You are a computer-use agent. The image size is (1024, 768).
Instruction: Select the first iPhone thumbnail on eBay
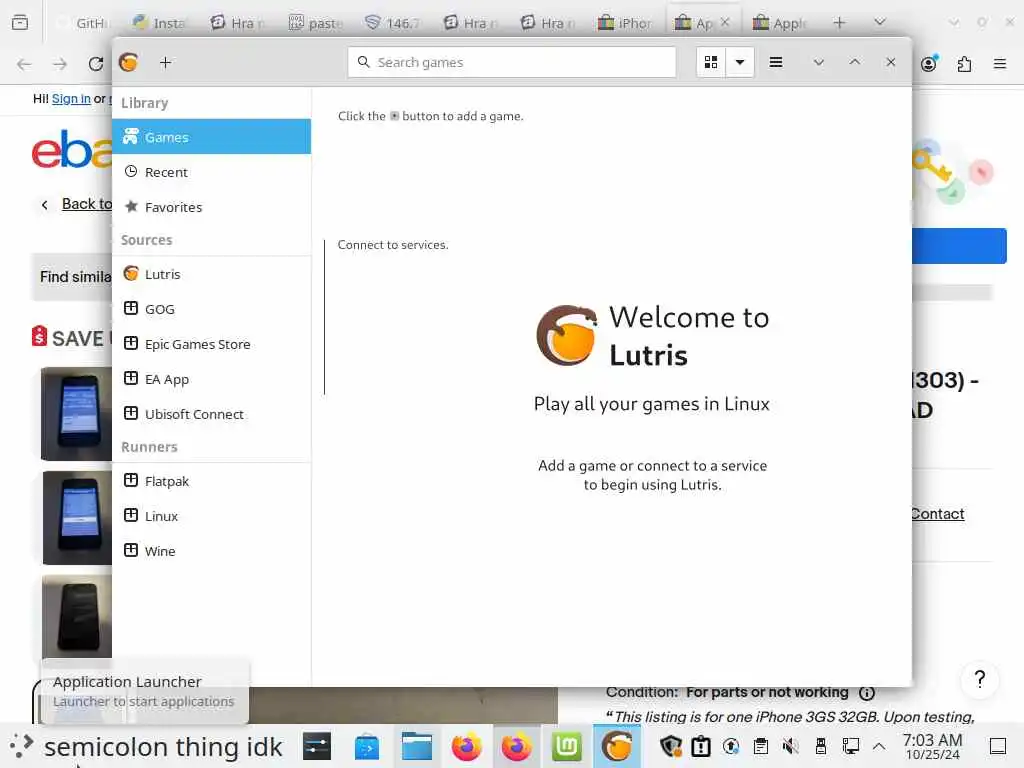[76, 414]
